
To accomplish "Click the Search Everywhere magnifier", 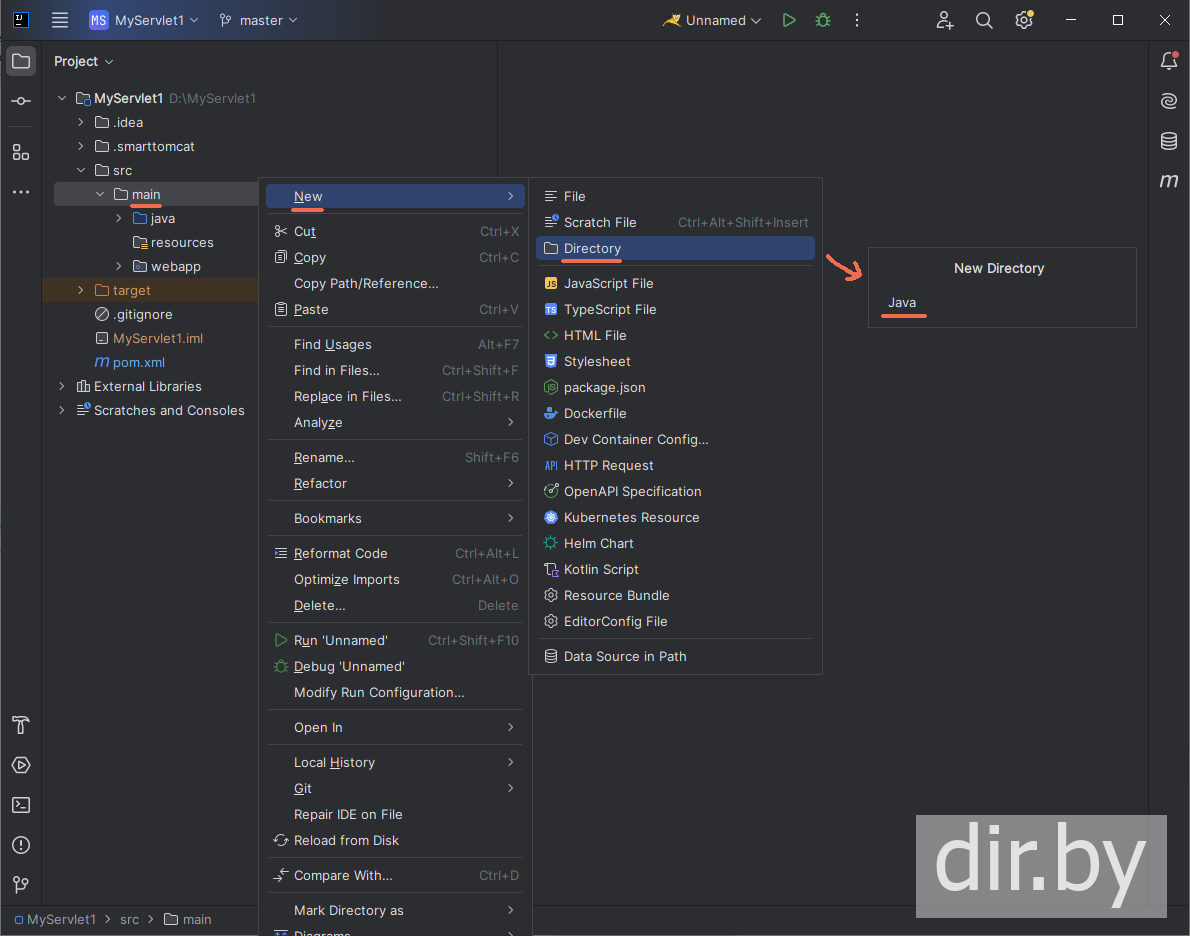I will click(x=984, y=20).
